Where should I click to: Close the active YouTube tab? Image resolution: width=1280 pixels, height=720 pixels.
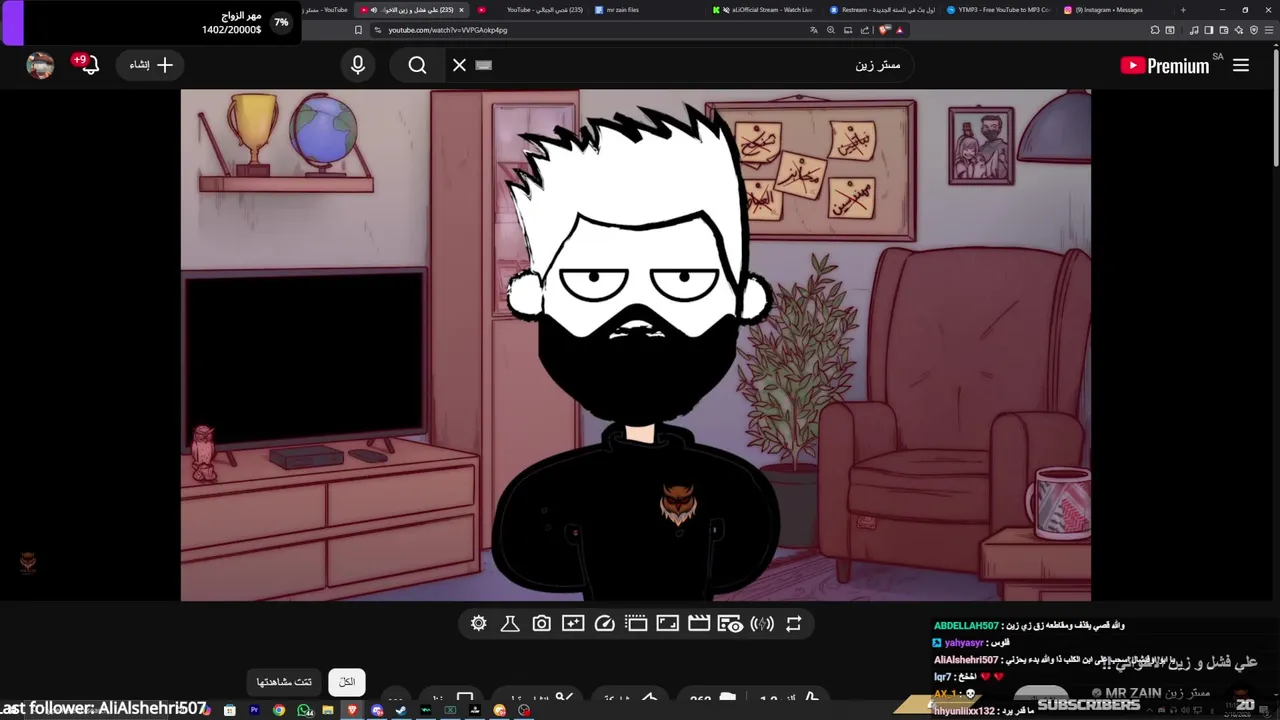click(x=461, y=10)
